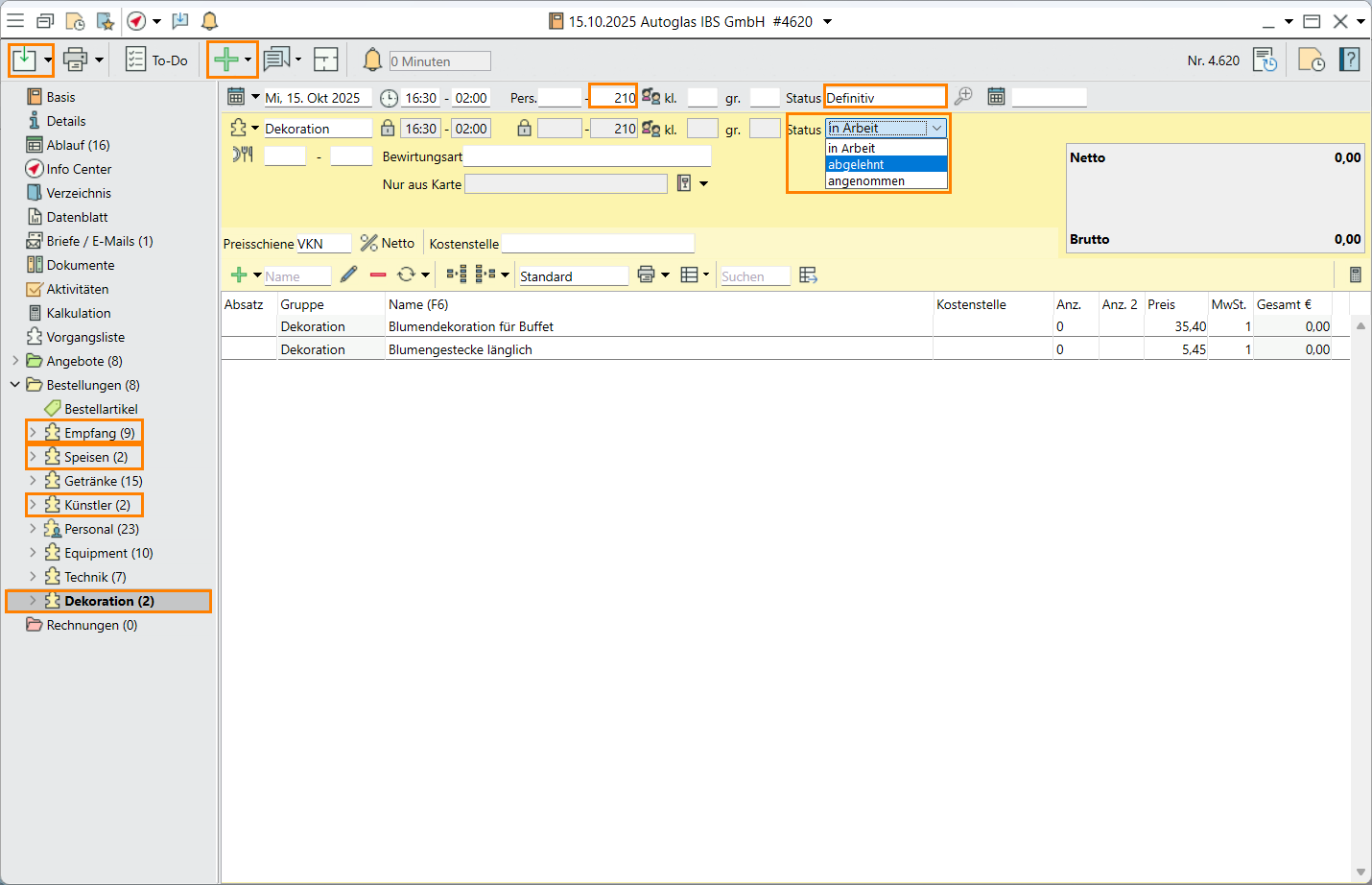The image size is (1372, 885).
Task: Choose 'angenommen' from the Status list
Action: pos(885,181)
